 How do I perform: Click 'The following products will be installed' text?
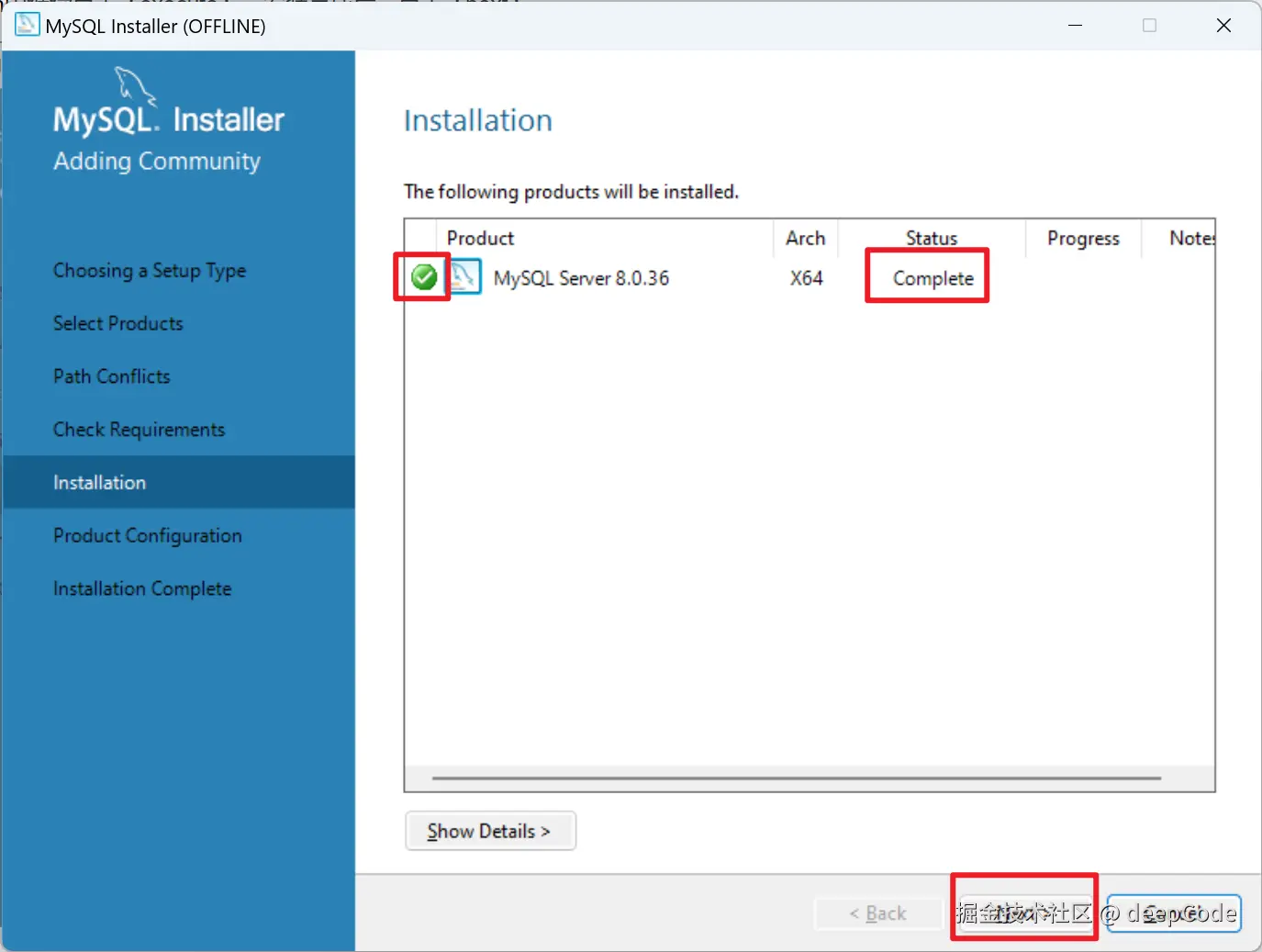pos(571,191)
